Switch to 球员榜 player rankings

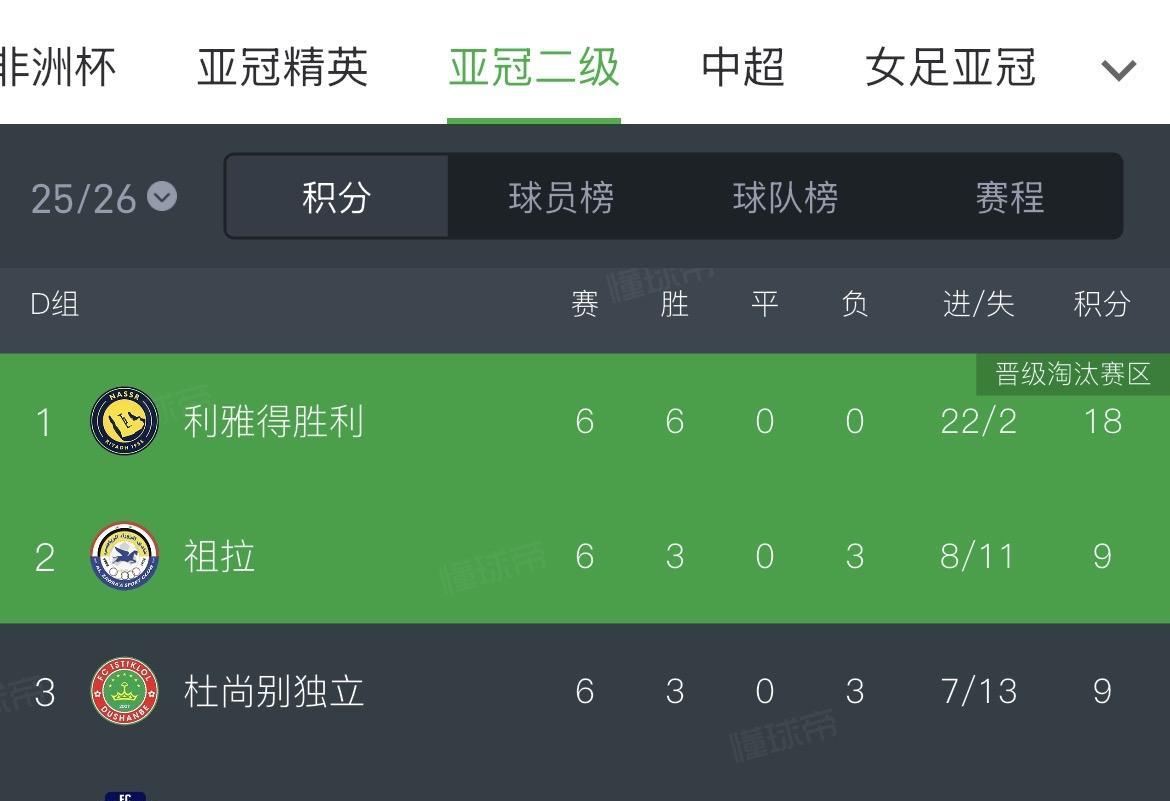point(561,197)
